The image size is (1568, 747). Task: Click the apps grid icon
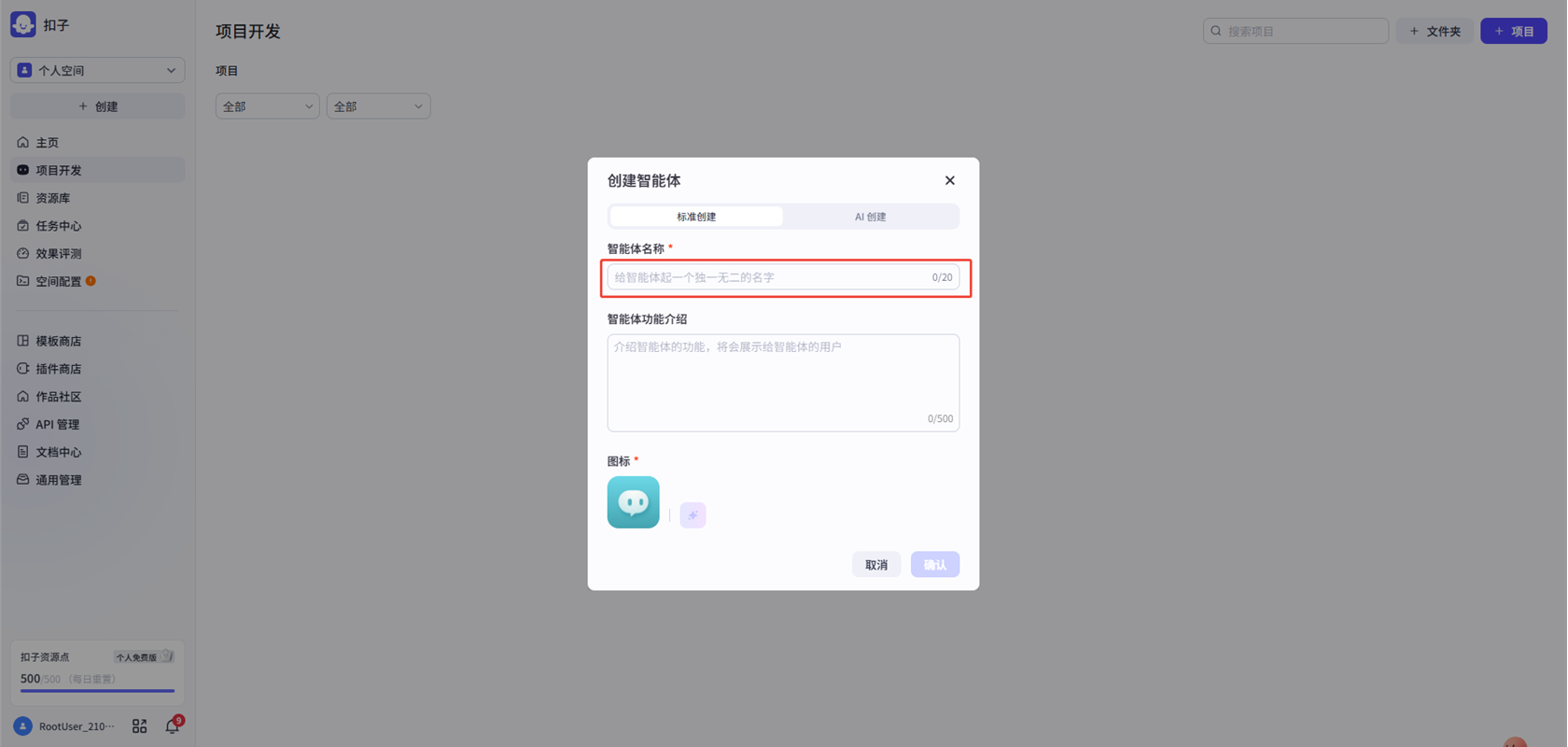[x=139, y=726]
